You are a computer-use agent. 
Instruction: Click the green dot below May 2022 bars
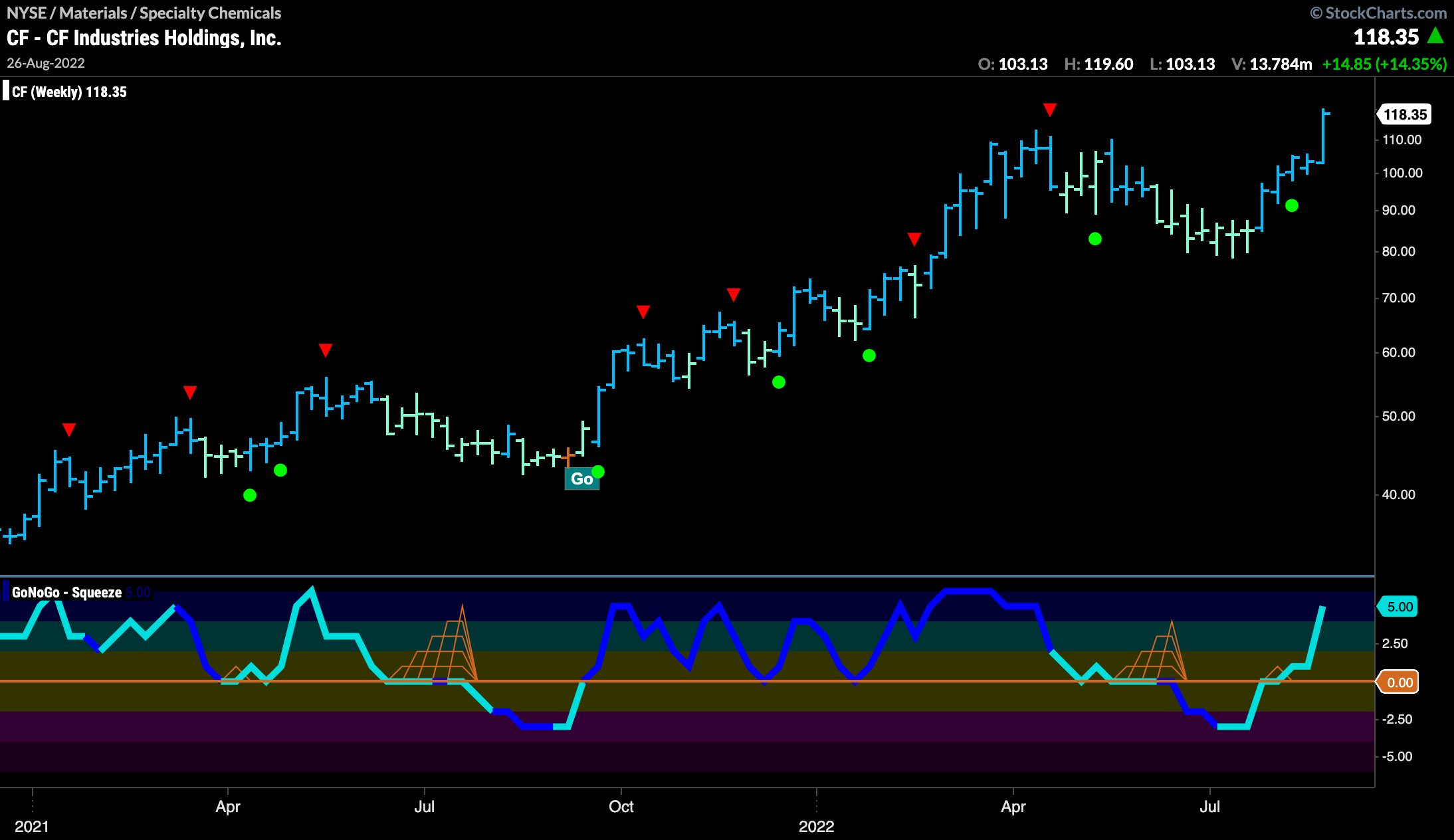coord(1095,239)
